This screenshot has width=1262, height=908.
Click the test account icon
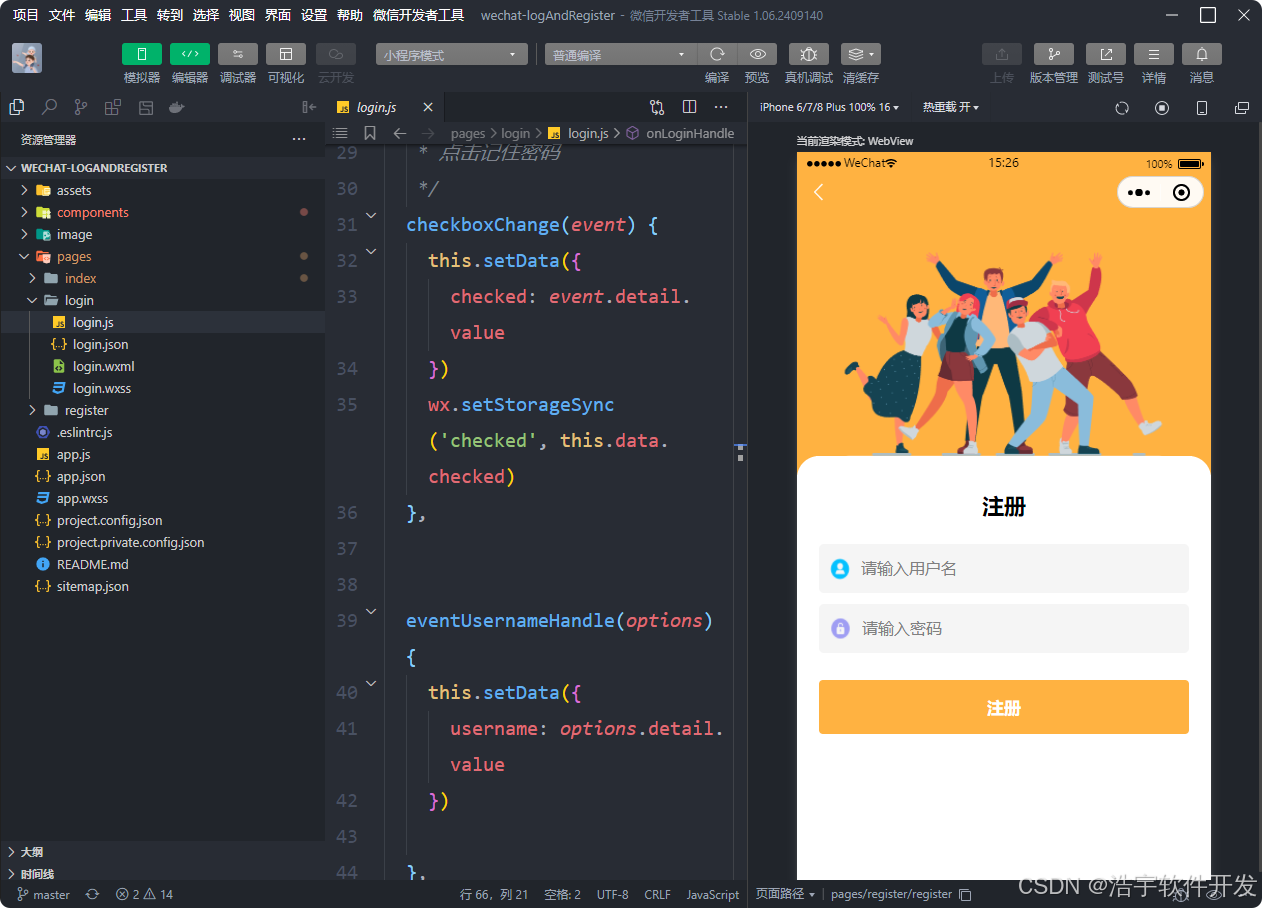pyautogui.click(x=1105, y=54)
